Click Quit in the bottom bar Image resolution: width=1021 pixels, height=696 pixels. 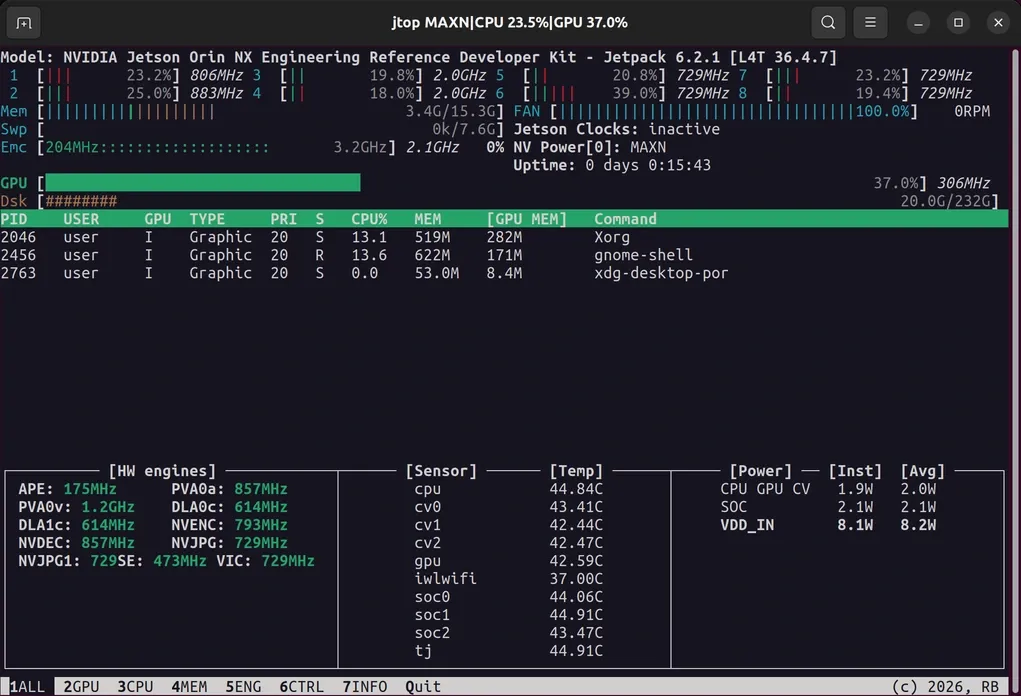[x=423, y=687]
